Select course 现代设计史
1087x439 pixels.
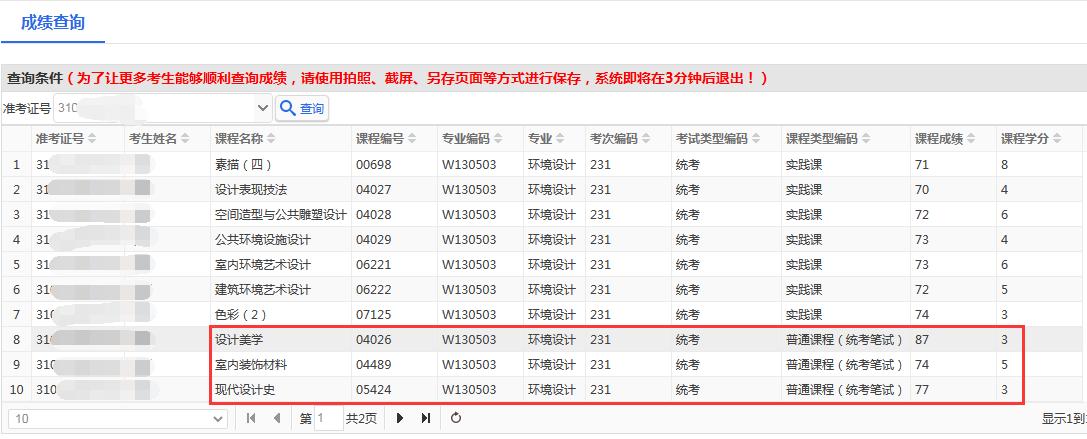(x=245, y=390)
